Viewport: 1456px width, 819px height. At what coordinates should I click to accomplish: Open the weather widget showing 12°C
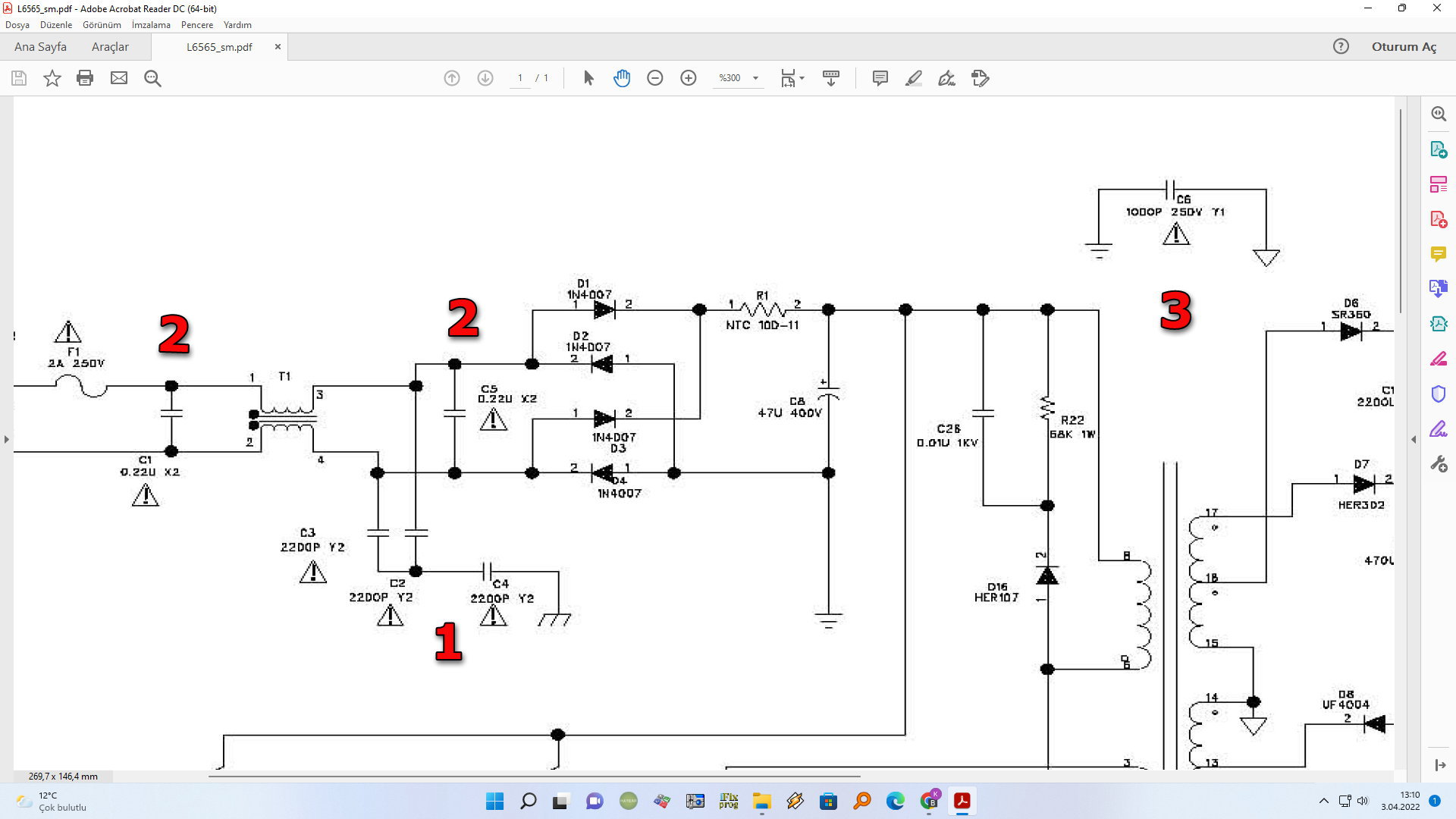click(53, 801)
